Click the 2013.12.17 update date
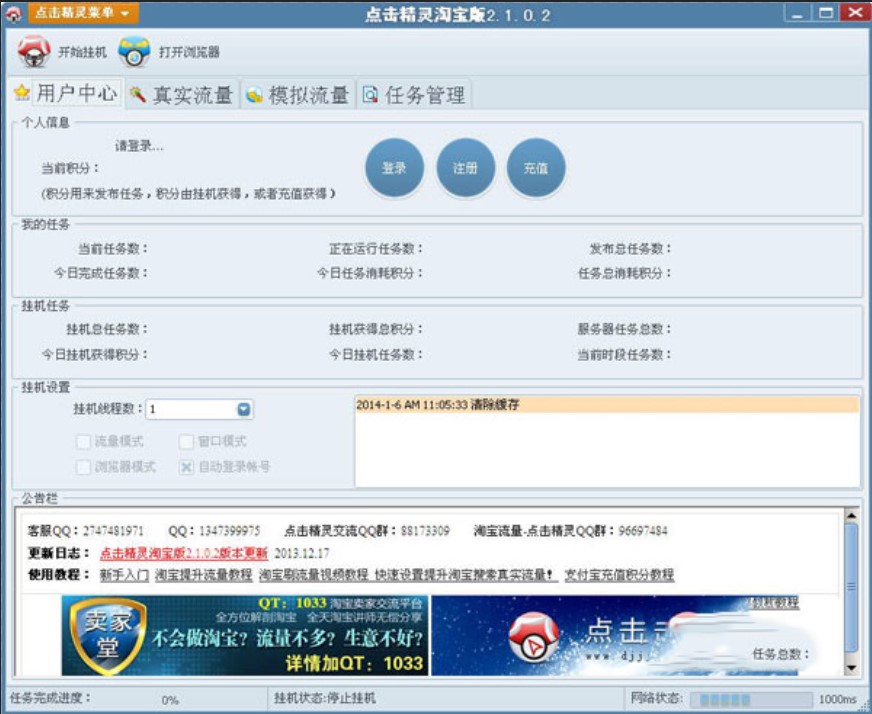872x714 pixels. tap(301, 553)
